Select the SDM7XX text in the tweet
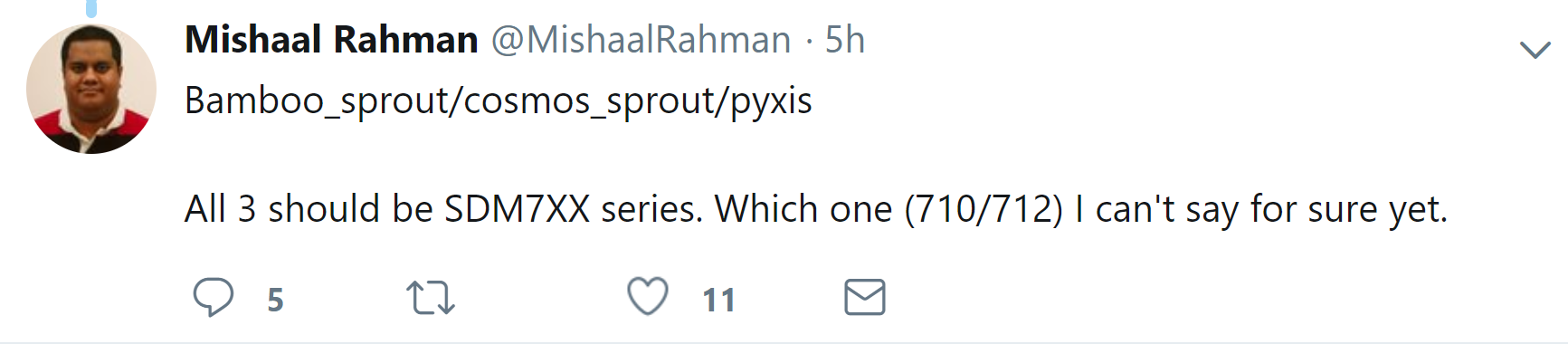The height and width of the screenshot is (344, 1568). click(x=517, y=209)
